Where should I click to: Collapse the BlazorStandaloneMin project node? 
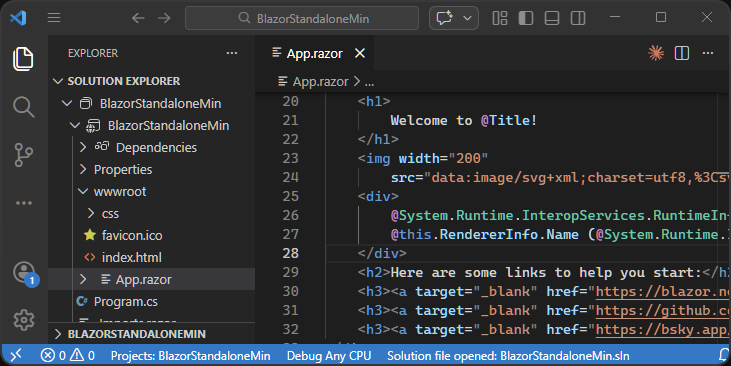click(75, 125)
